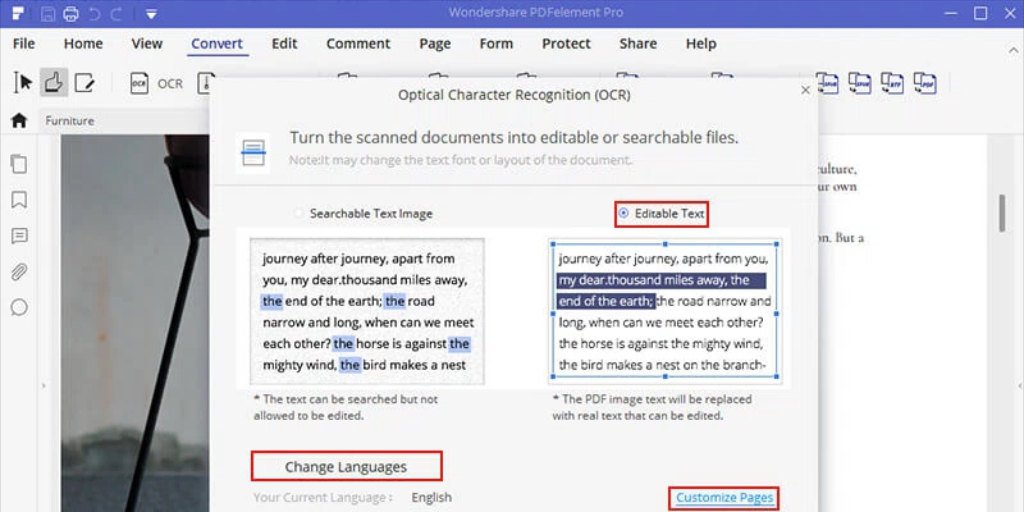Click the Change Languages button

[x=346, y=467]
